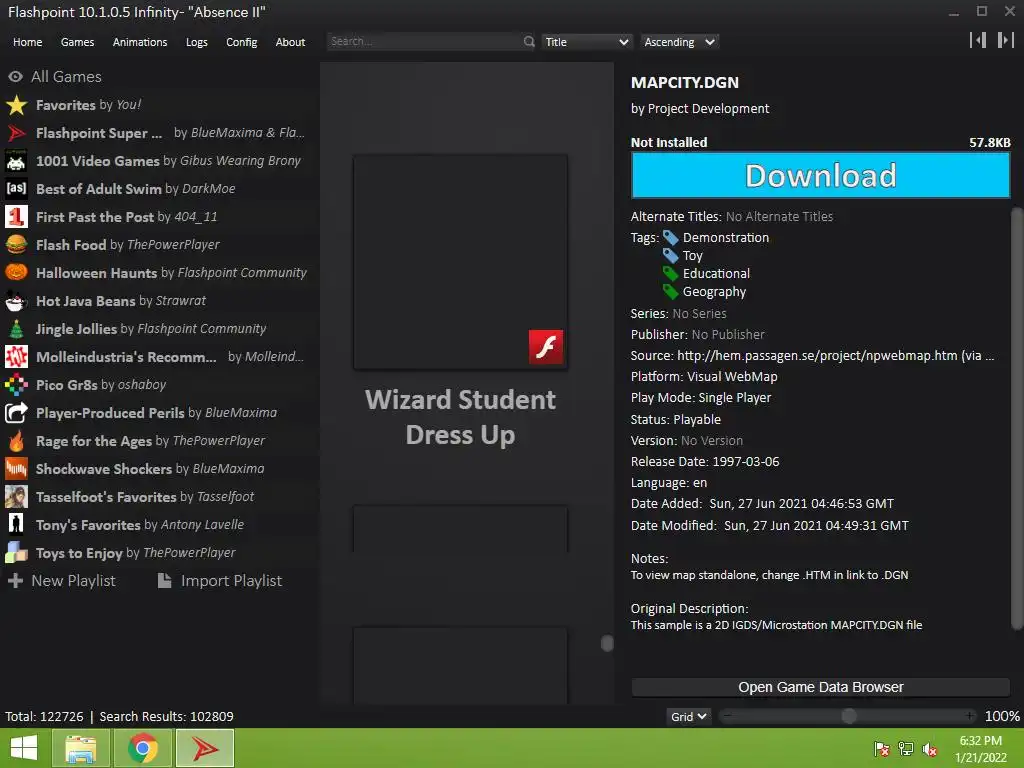Open the About tab

[290, 42]
